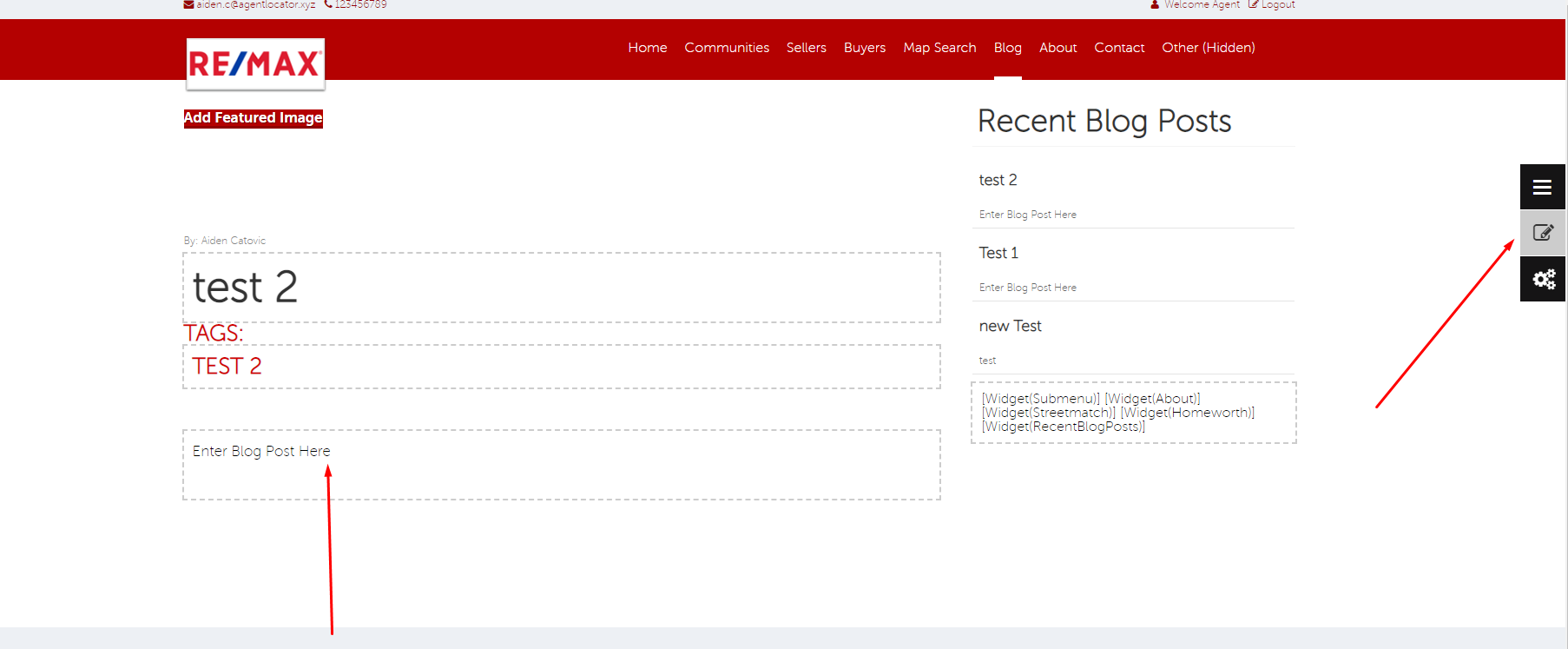The width and height of the screenshot is (1568, 649).
Task: Click the email address in top bar
Action: click(x=255, y=4)
